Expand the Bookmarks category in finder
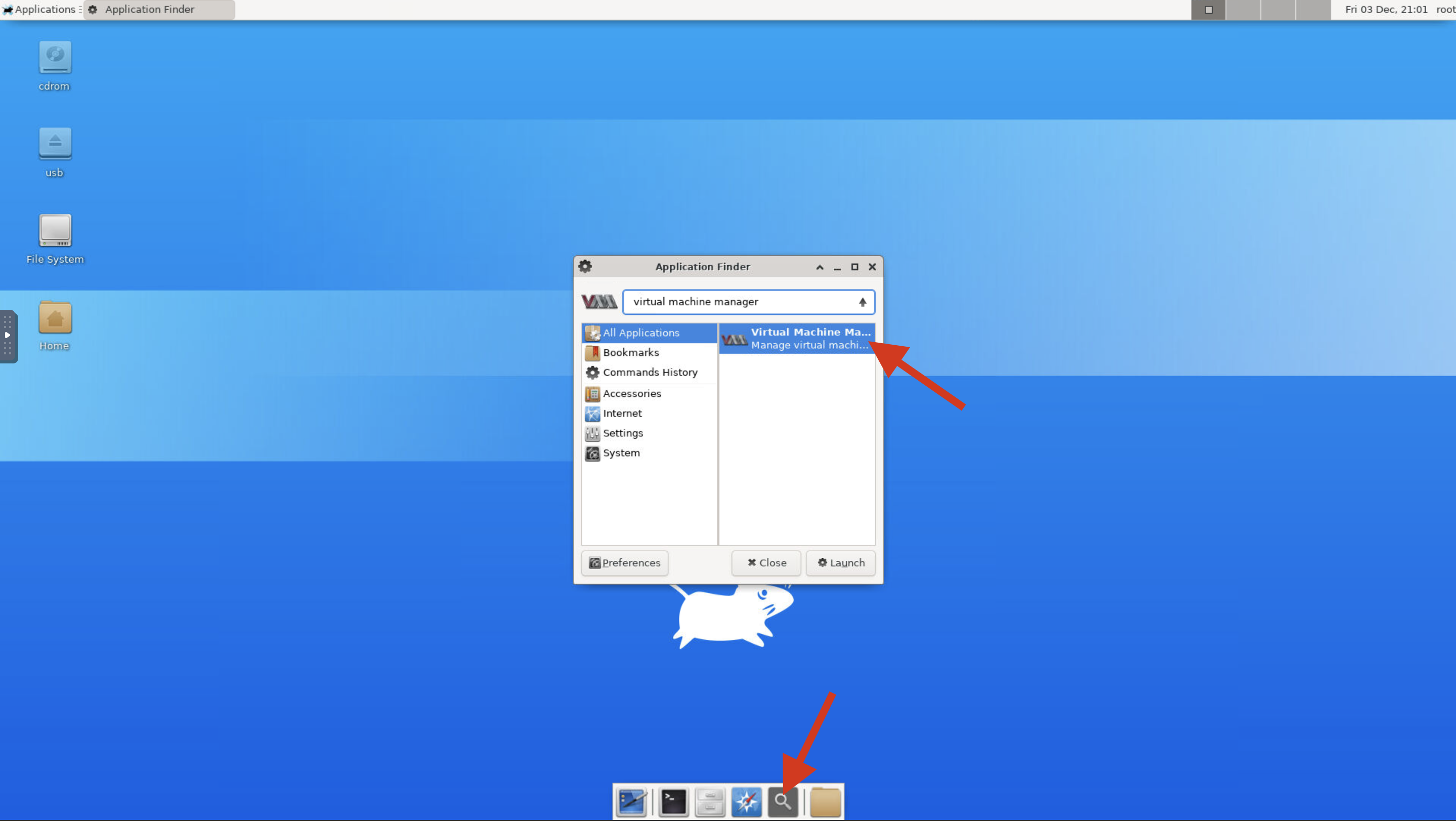This screenshot has width=1456, height=821. [x=630, y=352]
